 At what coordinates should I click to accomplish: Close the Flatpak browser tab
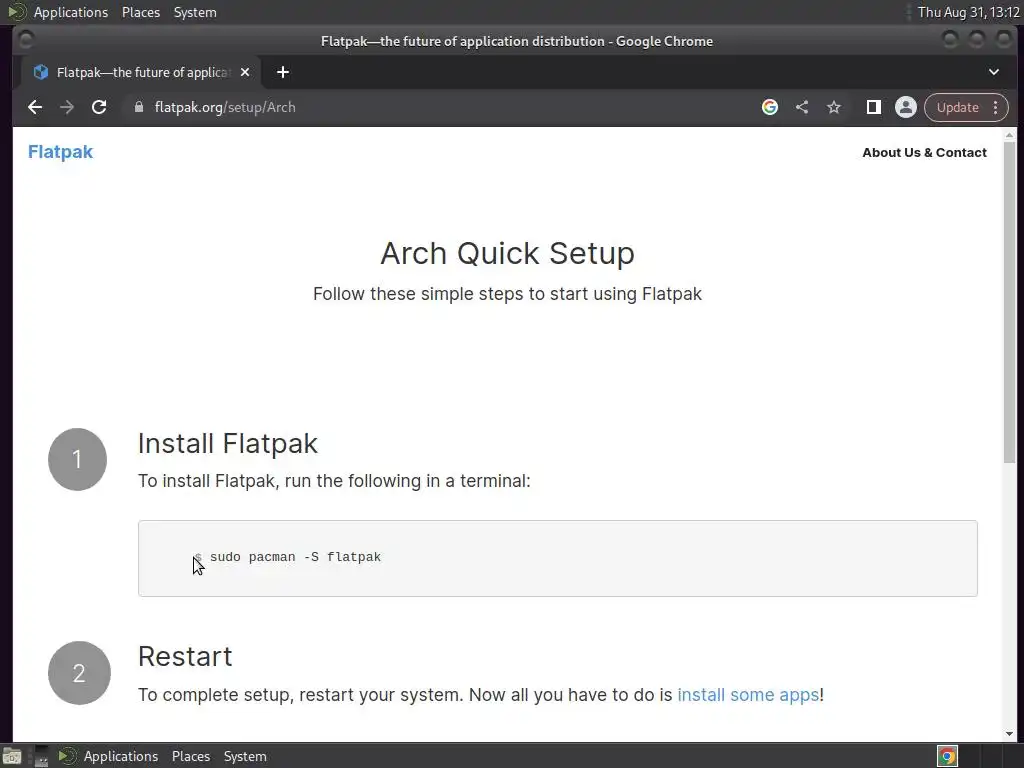245,72
